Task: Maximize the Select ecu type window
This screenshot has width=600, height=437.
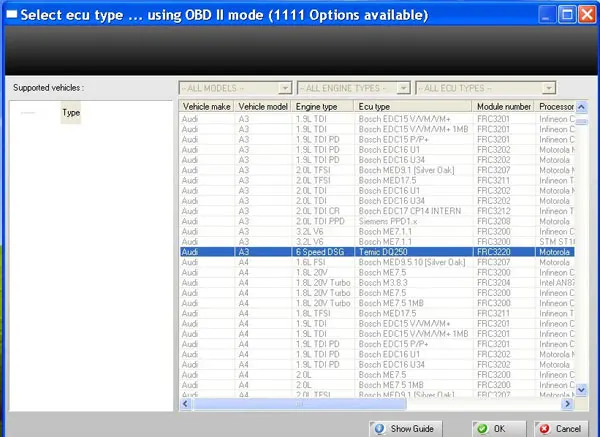Action: point(567,15)
